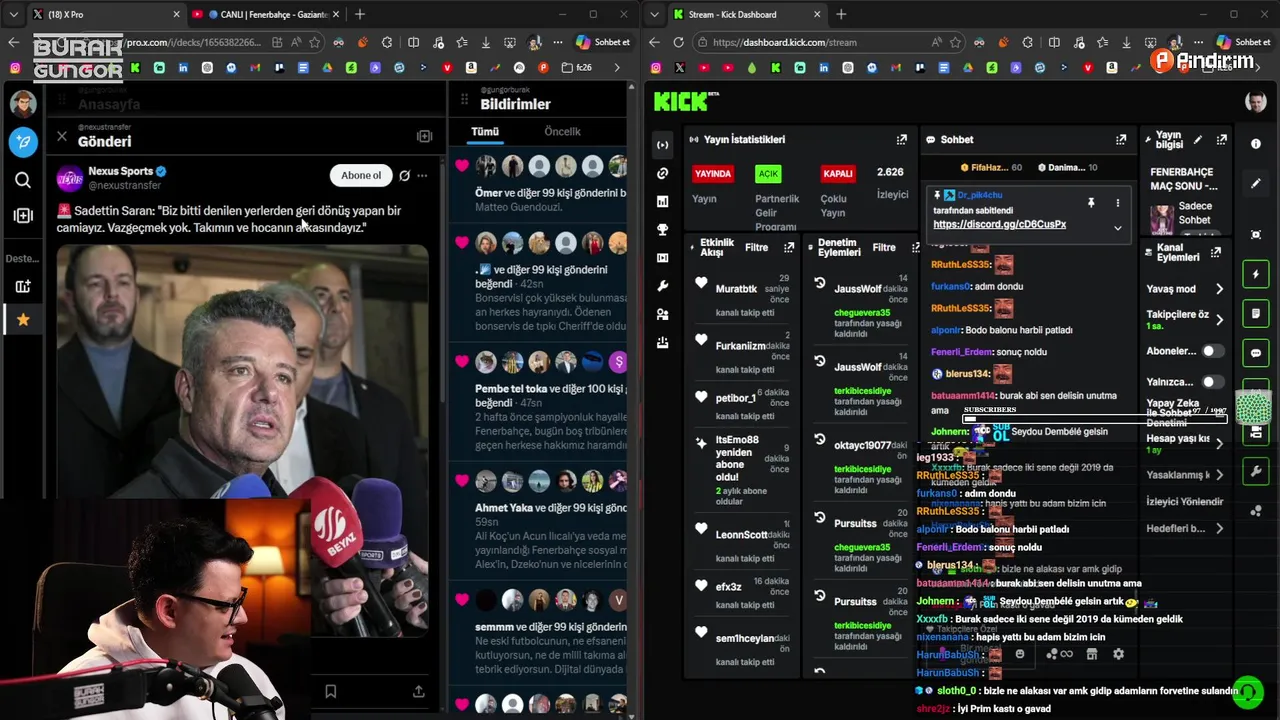Open a new tab in the X Pro window
The image size is (1280, 720).
tap(360, 14)
